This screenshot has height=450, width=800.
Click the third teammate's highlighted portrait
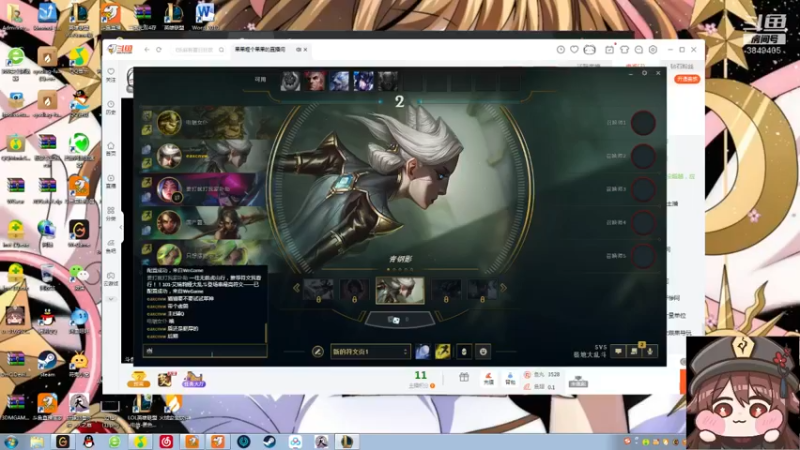point(169,189)
